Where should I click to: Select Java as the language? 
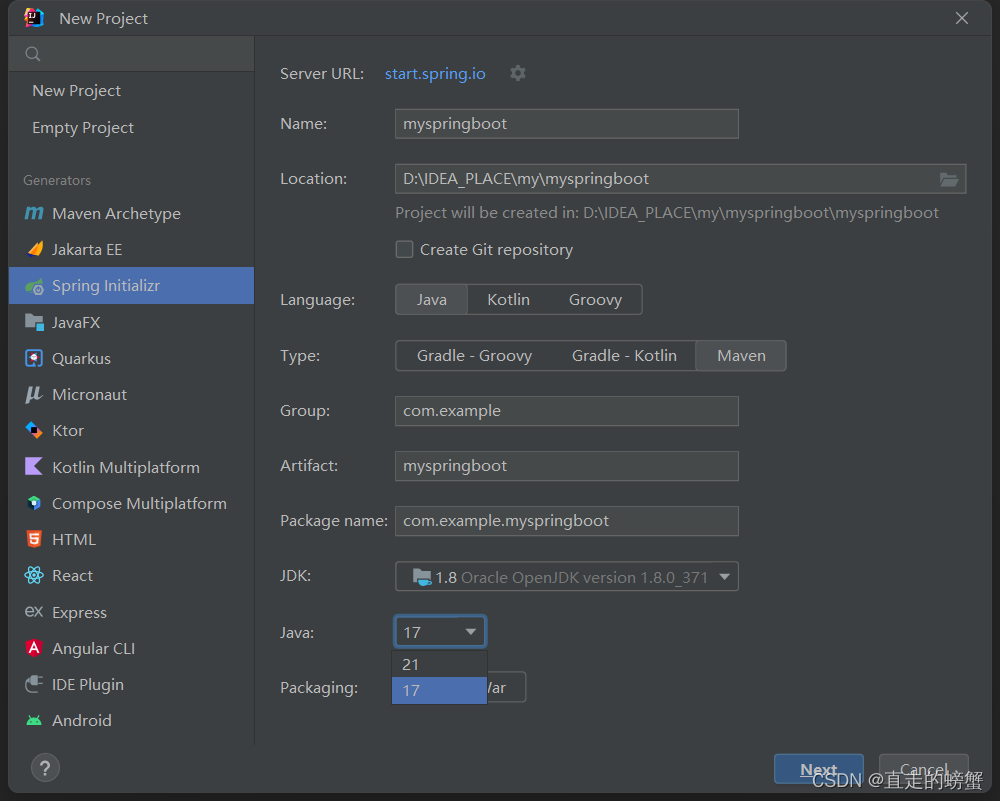point(432,300)
